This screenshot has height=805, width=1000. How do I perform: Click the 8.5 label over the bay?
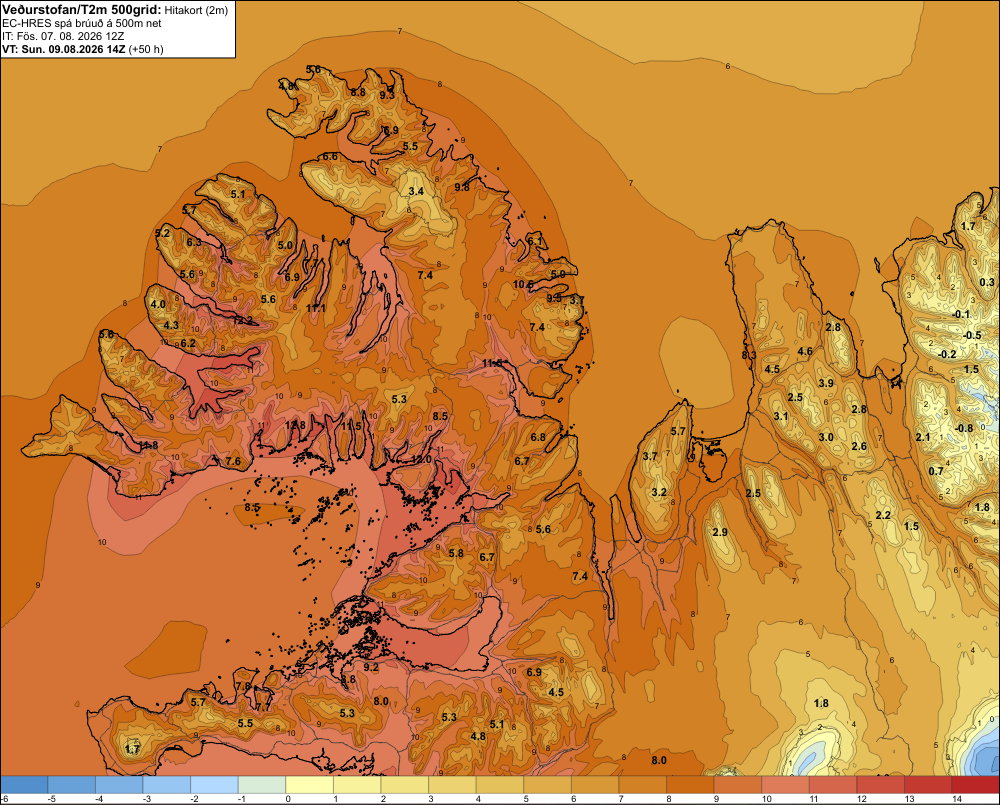tap(252, 508)
